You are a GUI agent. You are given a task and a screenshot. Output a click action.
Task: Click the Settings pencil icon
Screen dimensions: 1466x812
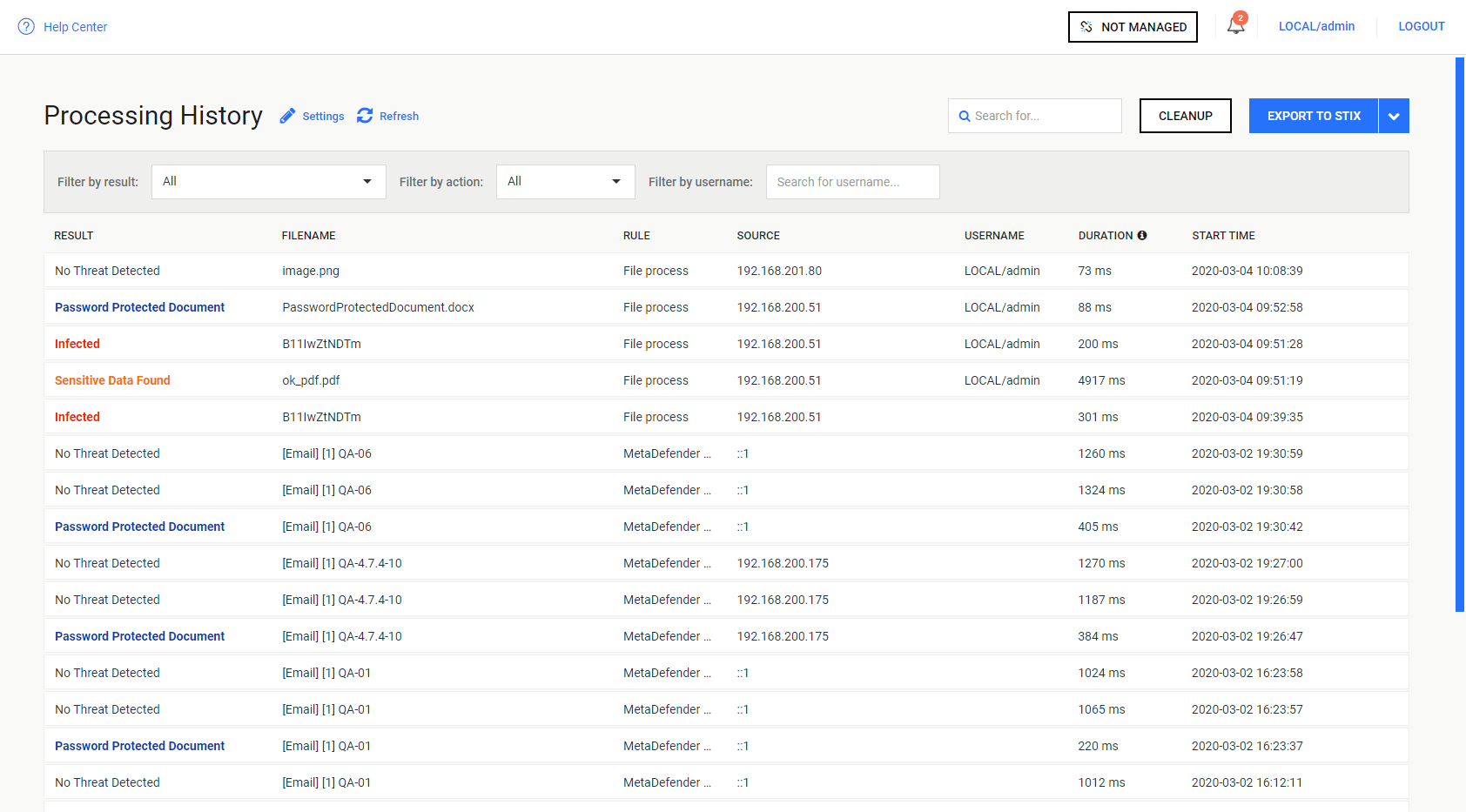(287, 116)
